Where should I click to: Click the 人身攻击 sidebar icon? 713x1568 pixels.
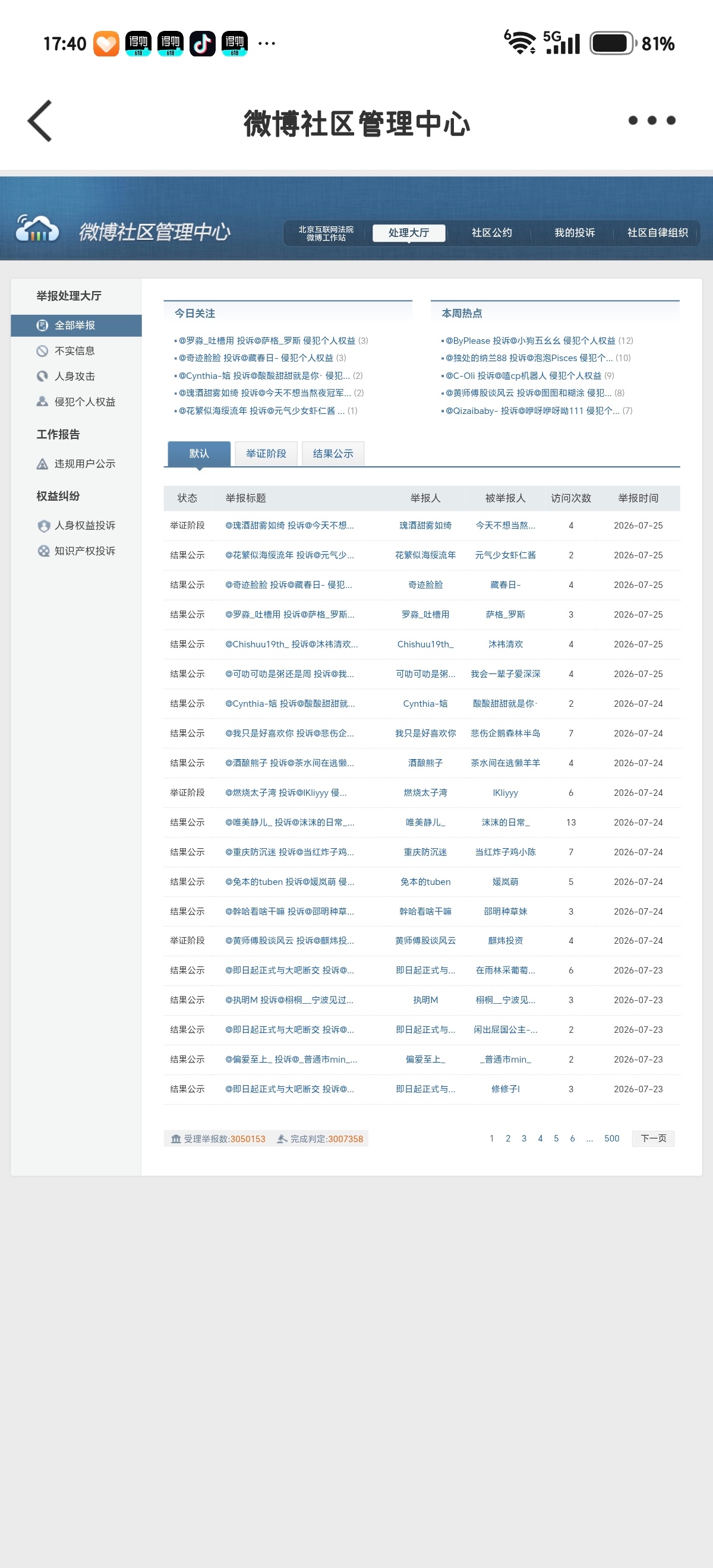tap(42, 377)
